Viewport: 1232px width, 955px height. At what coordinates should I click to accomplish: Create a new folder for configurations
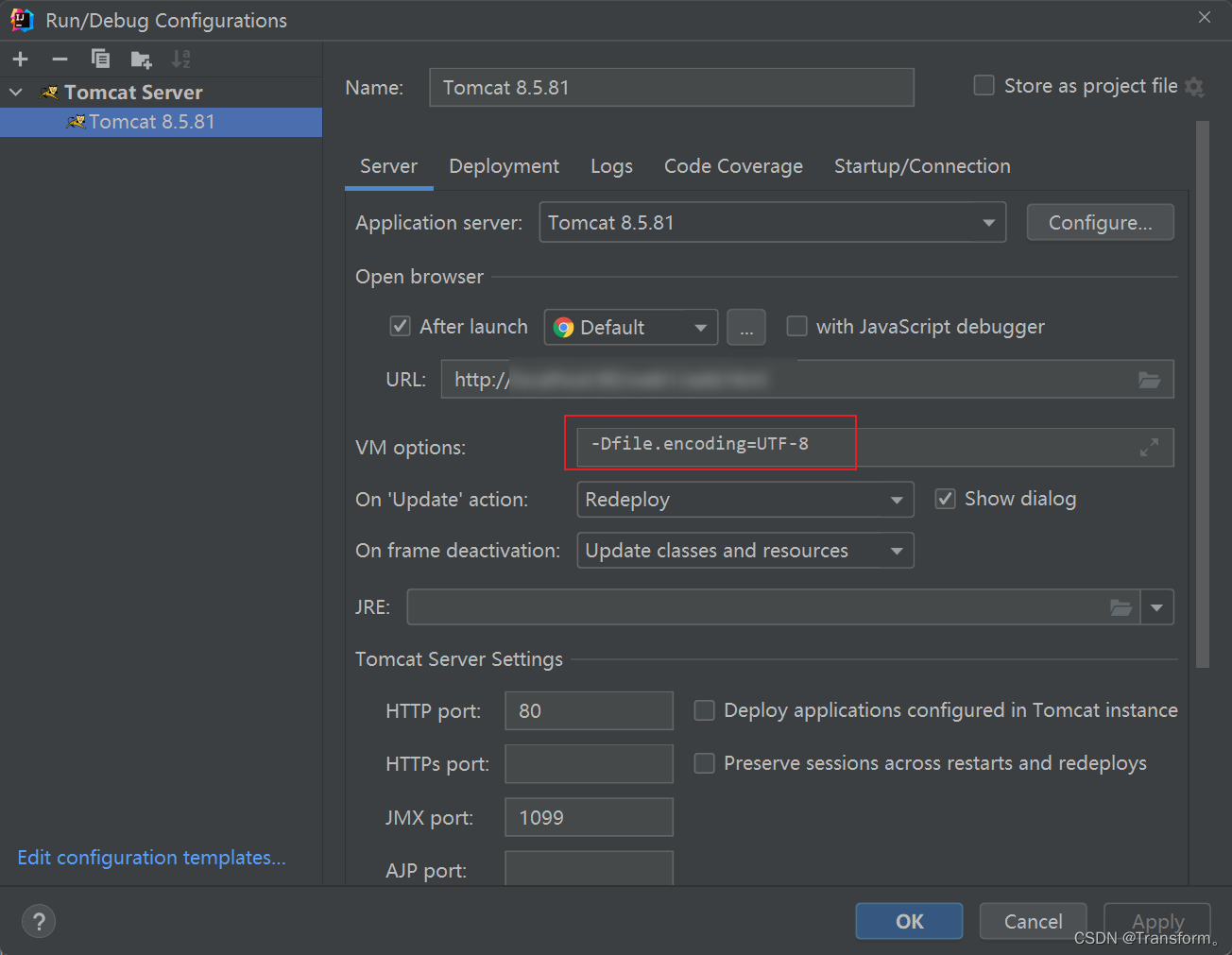pyautogui.click(x=141, y=60)
